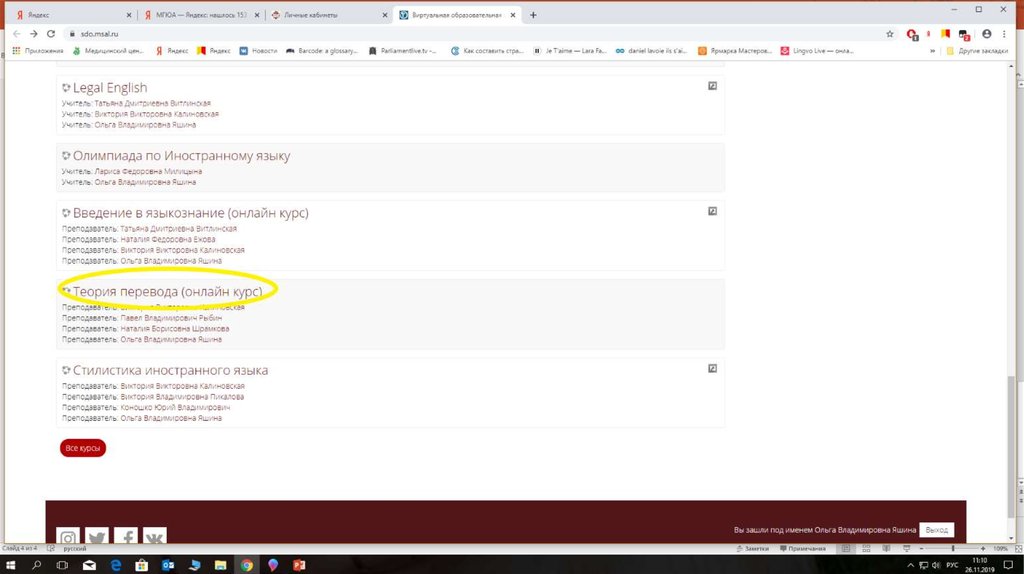Viewport: 1024px width, 574px height.
Task: Click the Выход logout button
Action: point(937,530)
